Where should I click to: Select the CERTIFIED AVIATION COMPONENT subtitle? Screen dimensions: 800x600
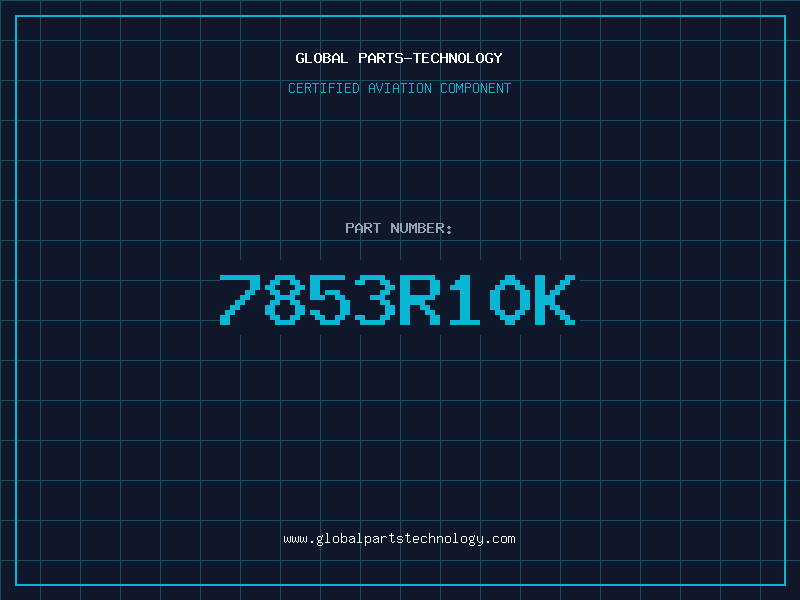399,88
